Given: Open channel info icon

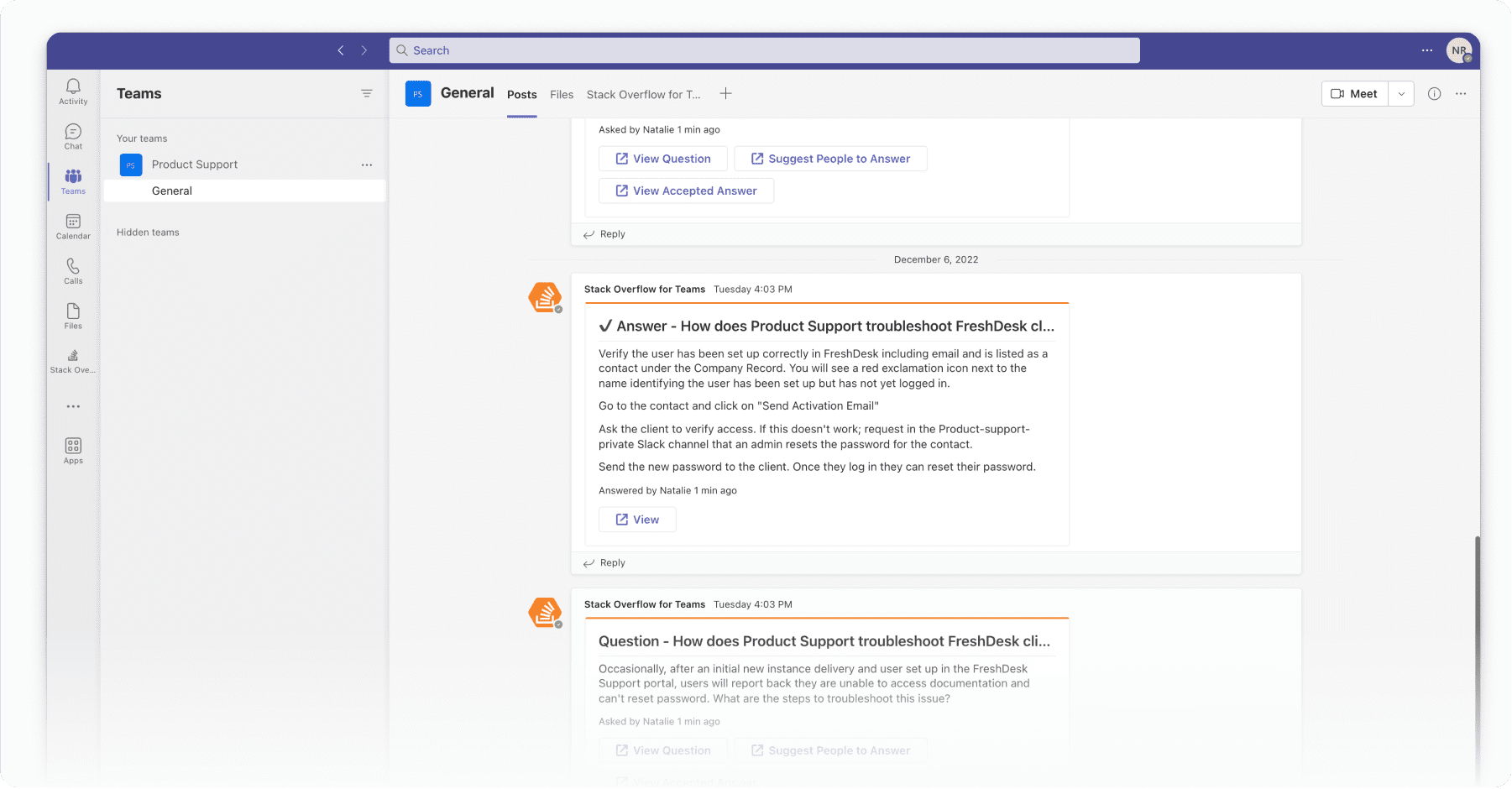Looking at the screenshot, I should pos(1435,93).
